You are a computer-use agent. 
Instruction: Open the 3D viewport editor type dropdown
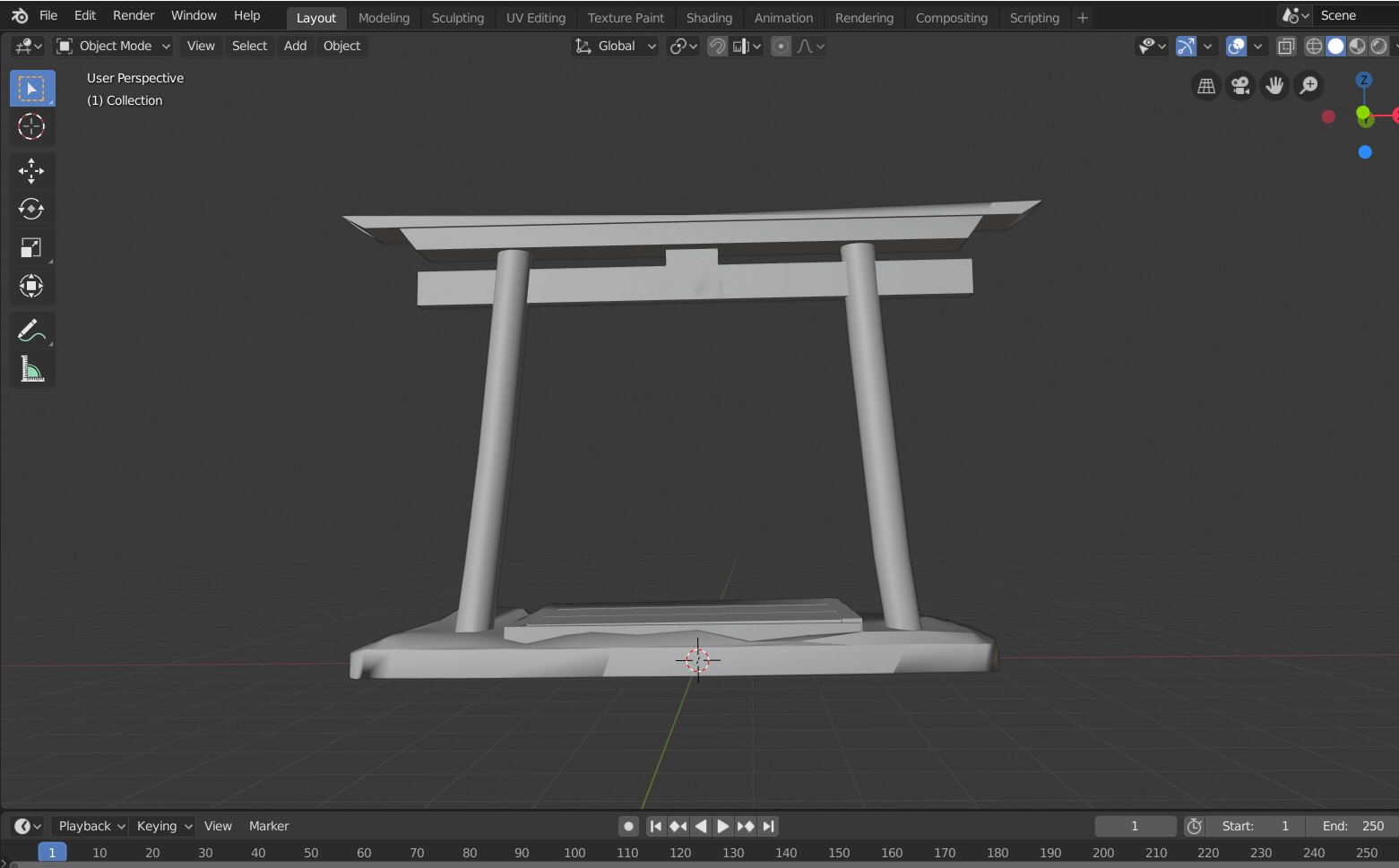28,46
